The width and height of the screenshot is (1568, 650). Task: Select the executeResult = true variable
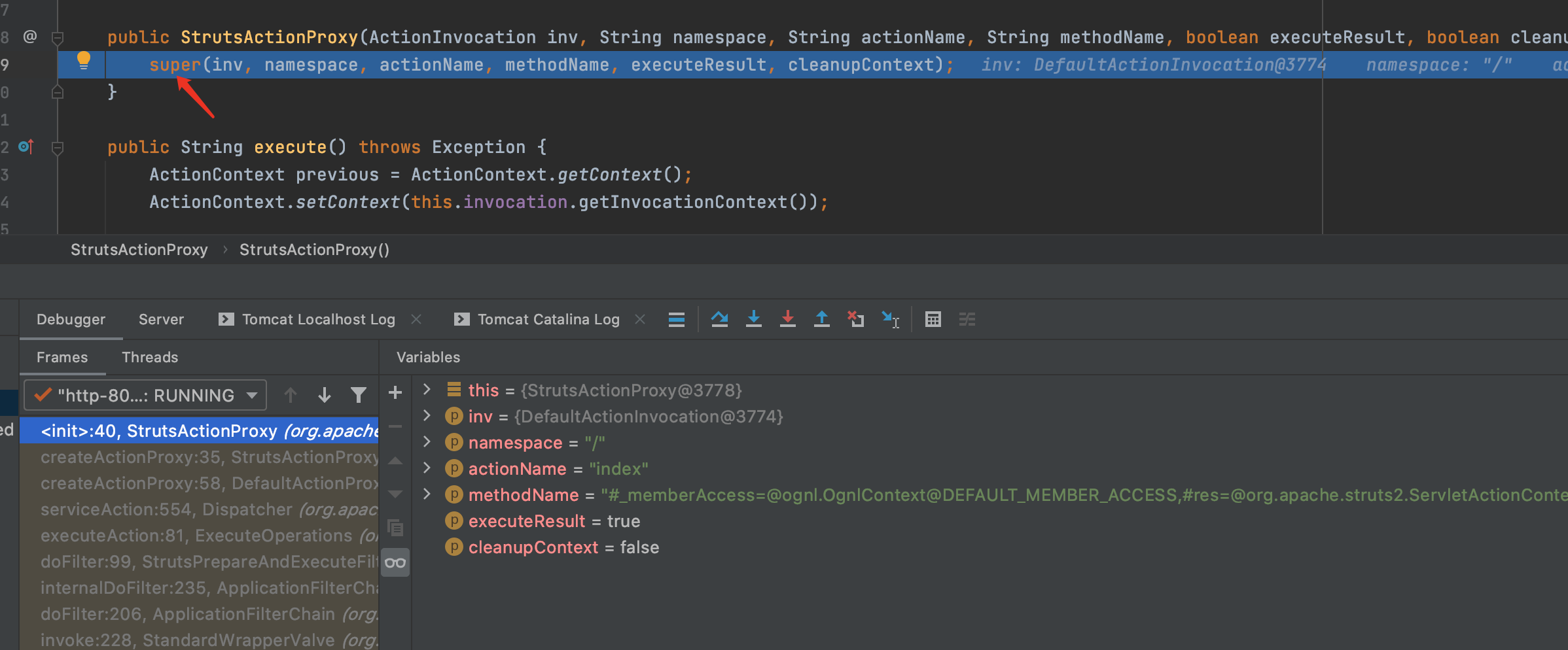click(x=543, y=521)
